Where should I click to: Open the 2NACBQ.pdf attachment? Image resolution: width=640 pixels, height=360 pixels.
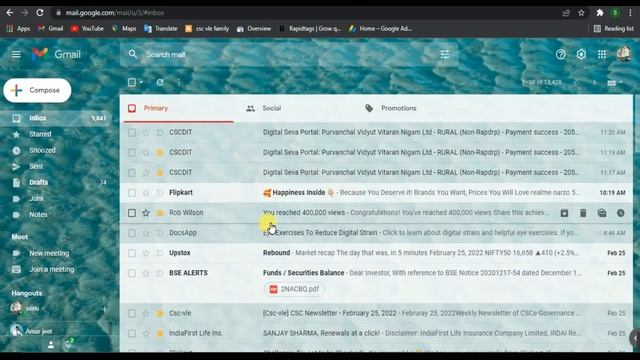pos(294,289)
